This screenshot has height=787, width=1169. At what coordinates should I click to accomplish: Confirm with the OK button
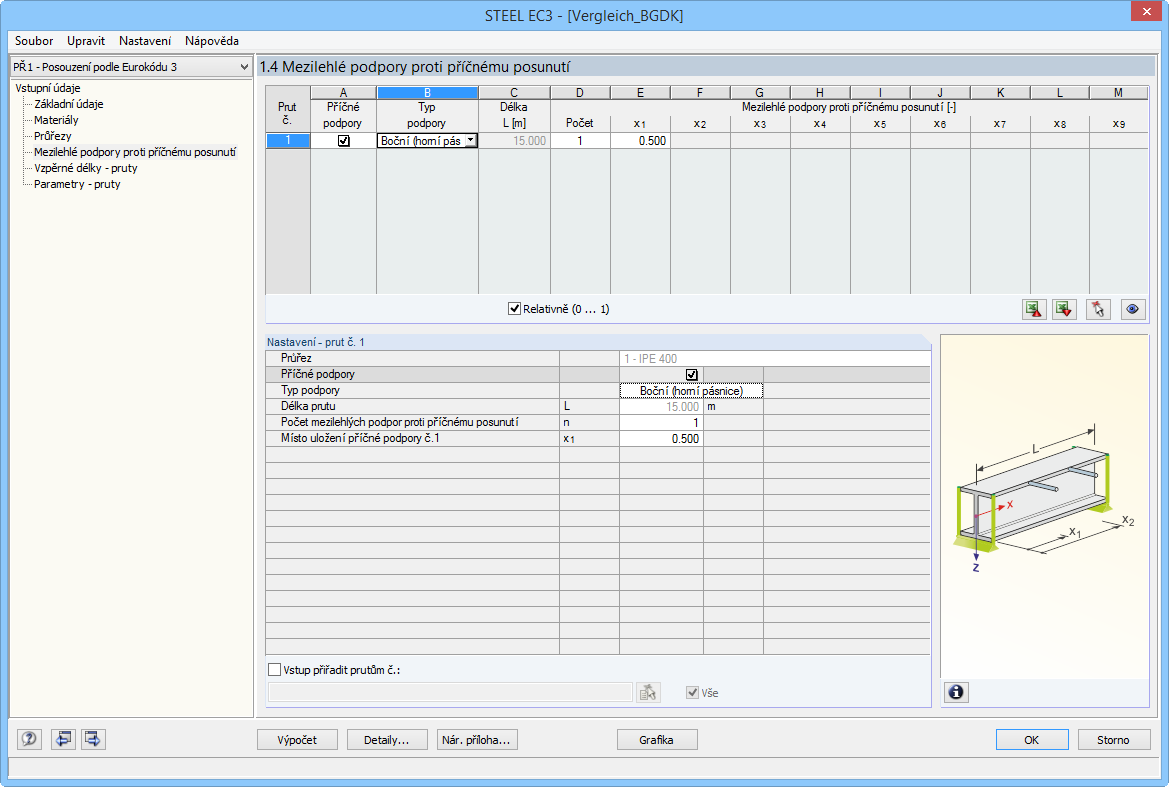pyautogui.click(x=1032, y=740)
